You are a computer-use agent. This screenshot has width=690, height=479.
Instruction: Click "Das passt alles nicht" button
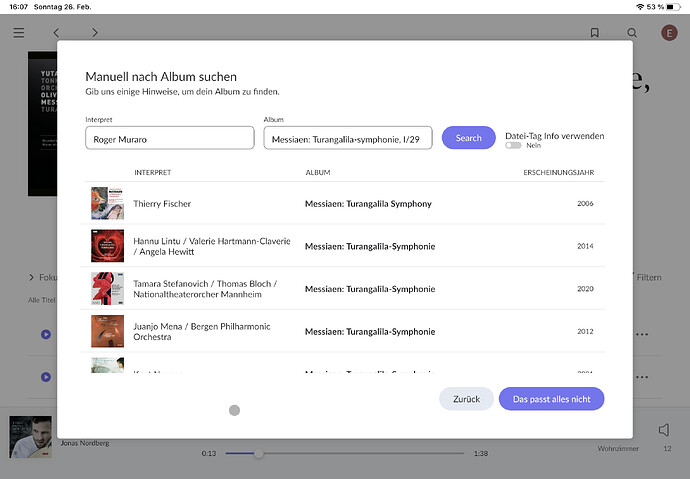point(551,399)
